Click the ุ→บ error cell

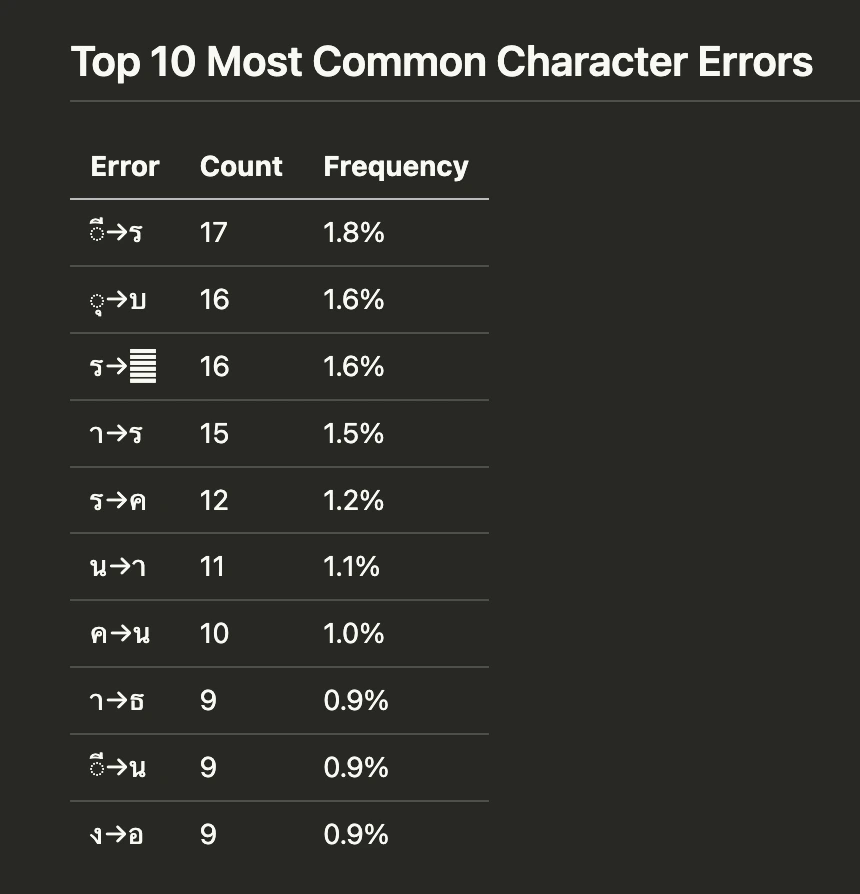[x=118, y=300]
